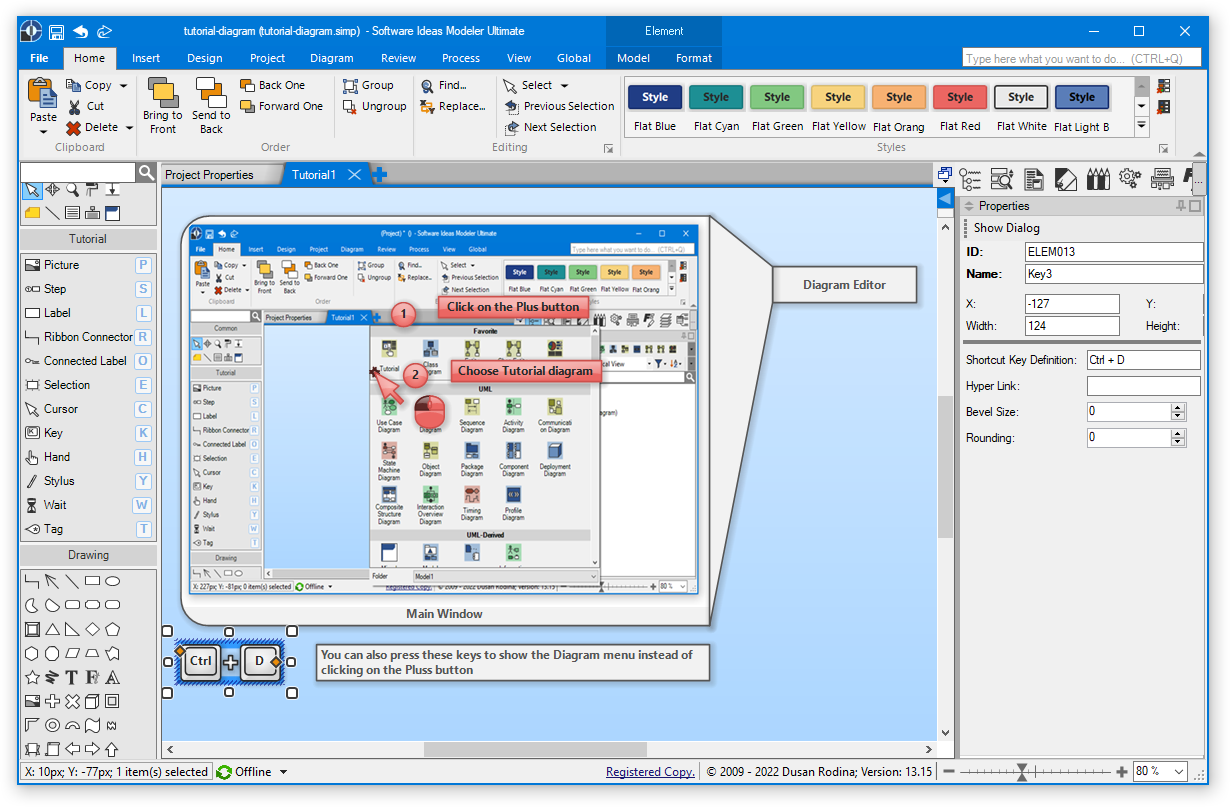The image size is (1230, 807).
Task: Open the Replace tool
Action: tap(453, 106)
